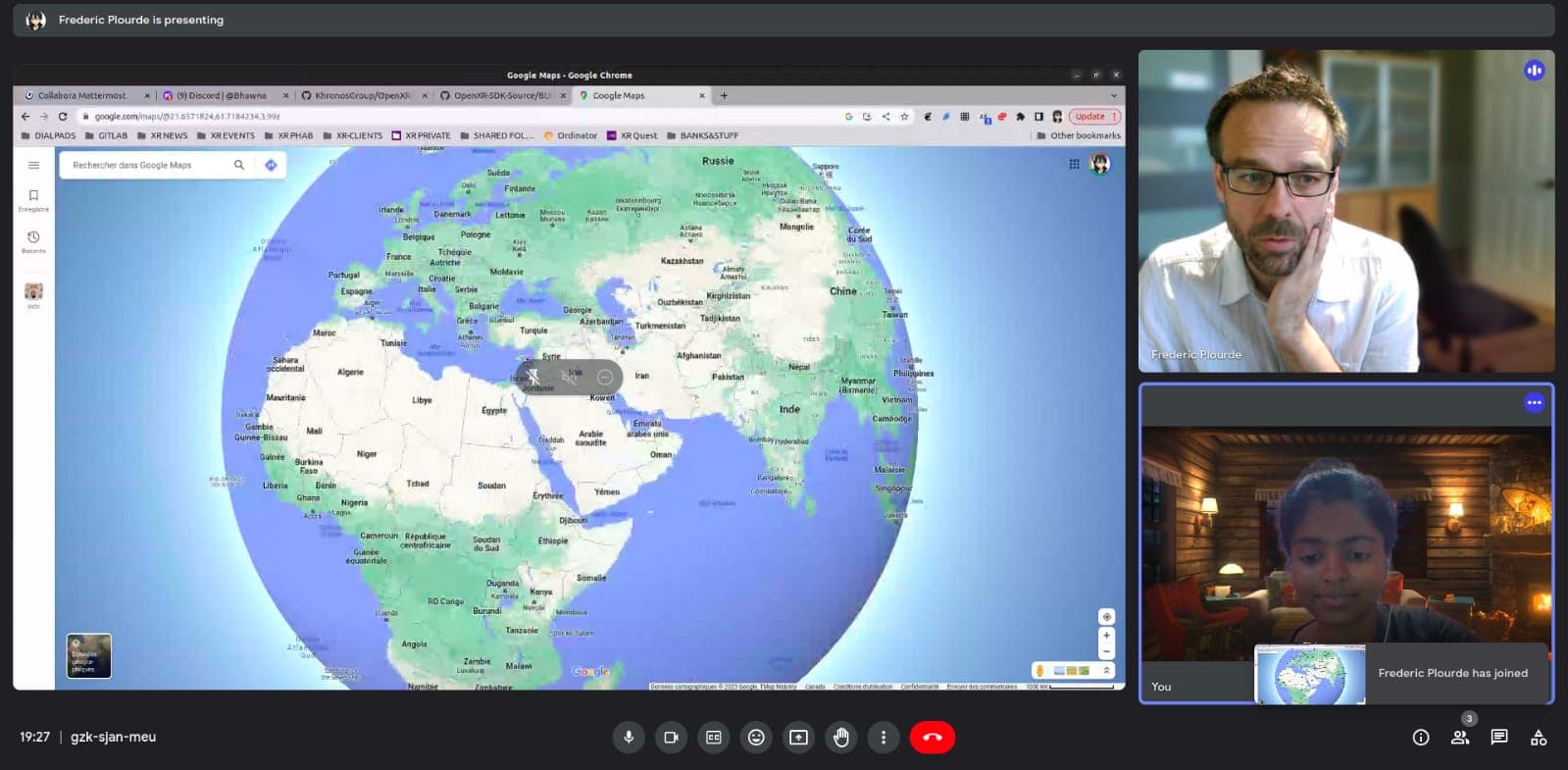Open Maps directions icon
The height and width of the screenshot is (770, 1568).
click(x=271, y=165)
